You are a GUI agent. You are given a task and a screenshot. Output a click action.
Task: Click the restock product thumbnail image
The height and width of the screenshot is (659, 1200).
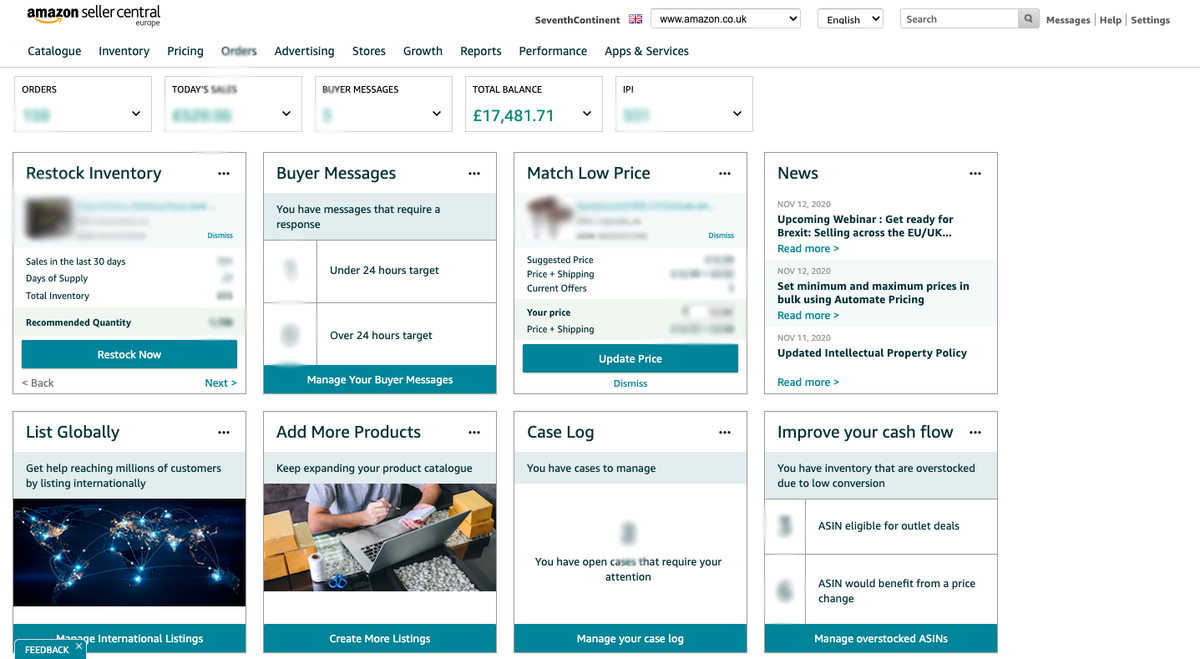49,220
